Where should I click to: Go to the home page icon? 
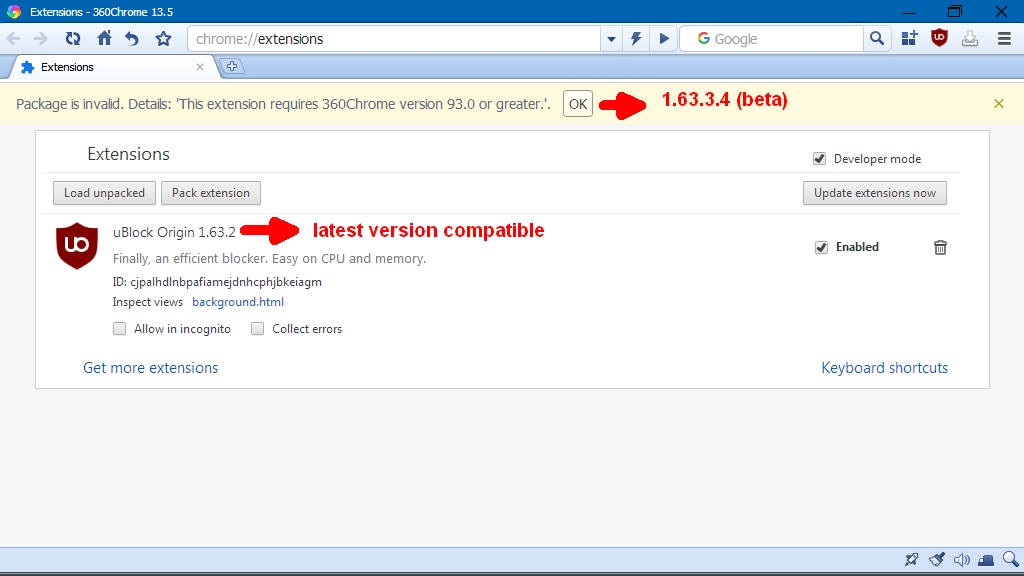coord(104,39)
